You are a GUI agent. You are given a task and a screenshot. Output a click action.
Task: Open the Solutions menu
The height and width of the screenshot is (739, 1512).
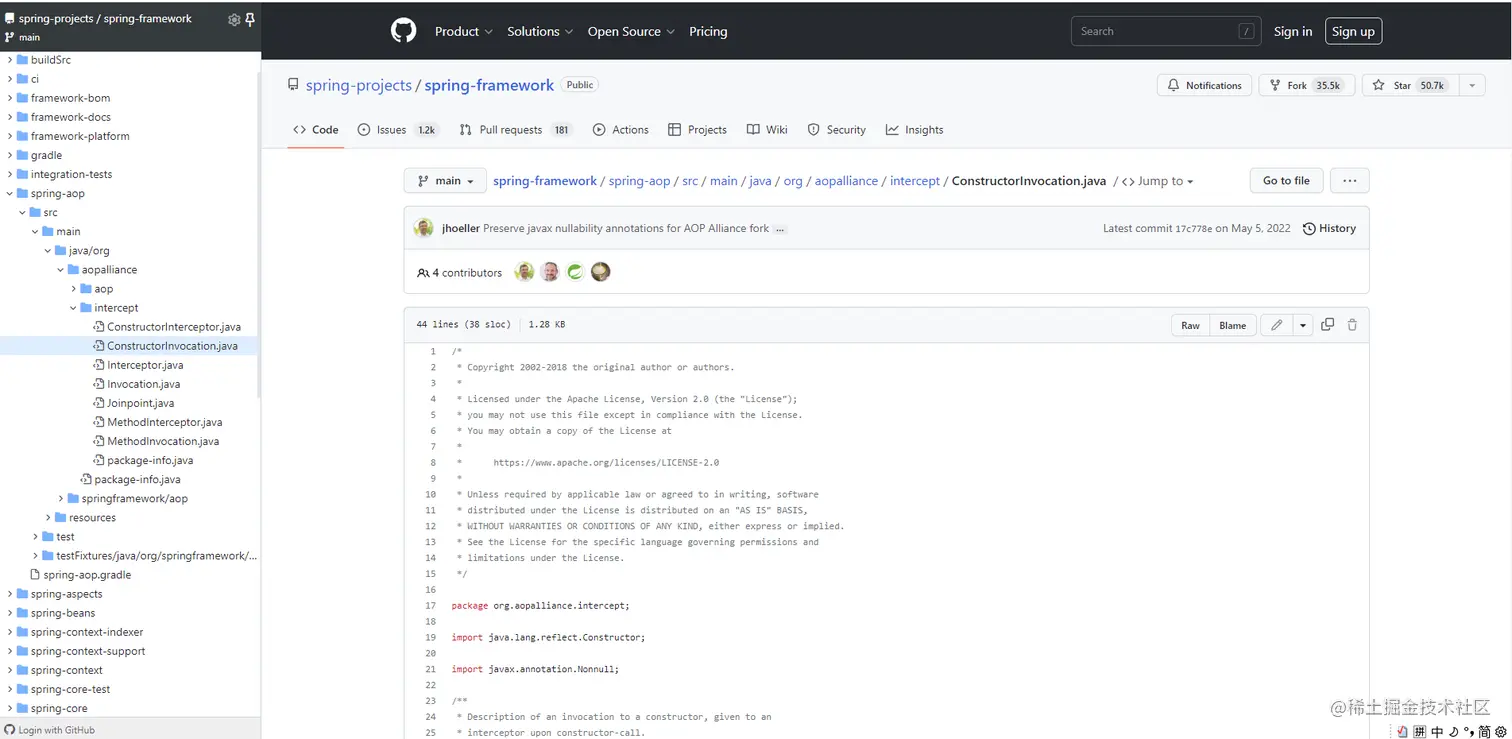coord(540,32)
